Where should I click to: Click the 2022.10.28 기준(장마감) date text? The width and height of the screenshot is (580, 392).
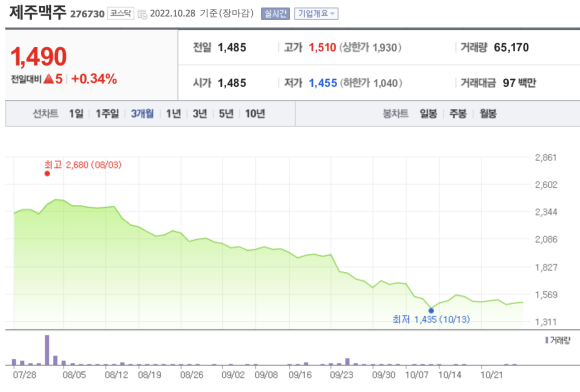point(202,14)
